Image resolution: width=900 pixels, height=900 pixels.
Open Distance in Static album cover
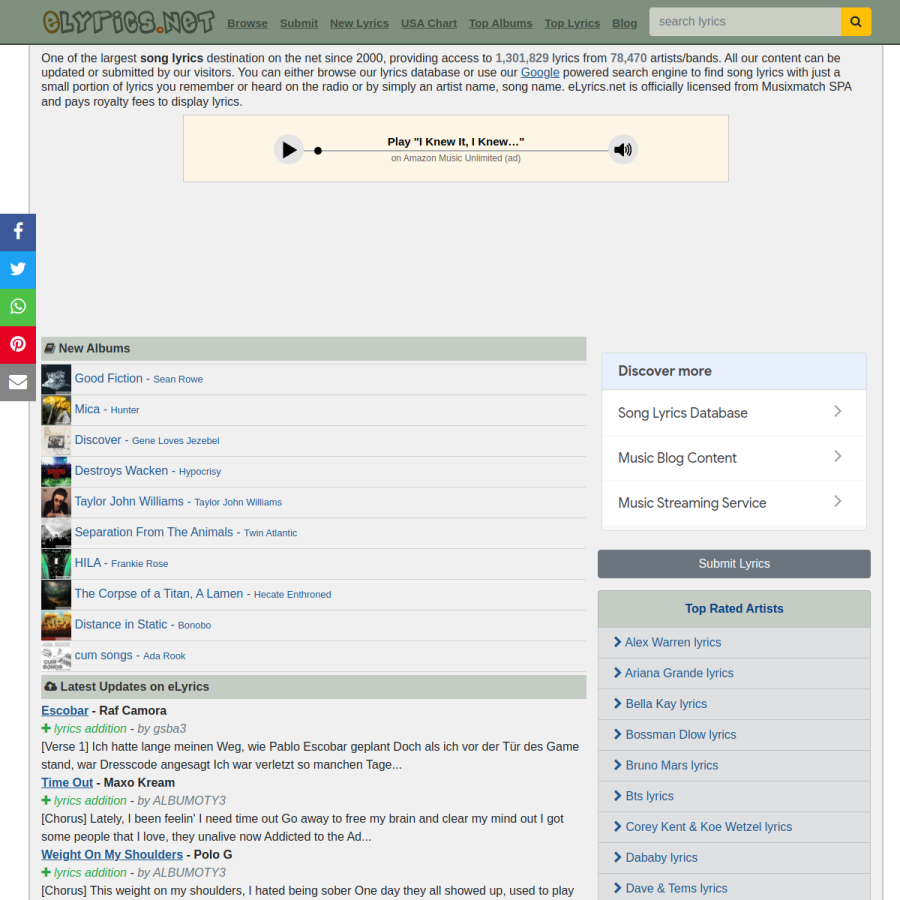coord(56,625)
